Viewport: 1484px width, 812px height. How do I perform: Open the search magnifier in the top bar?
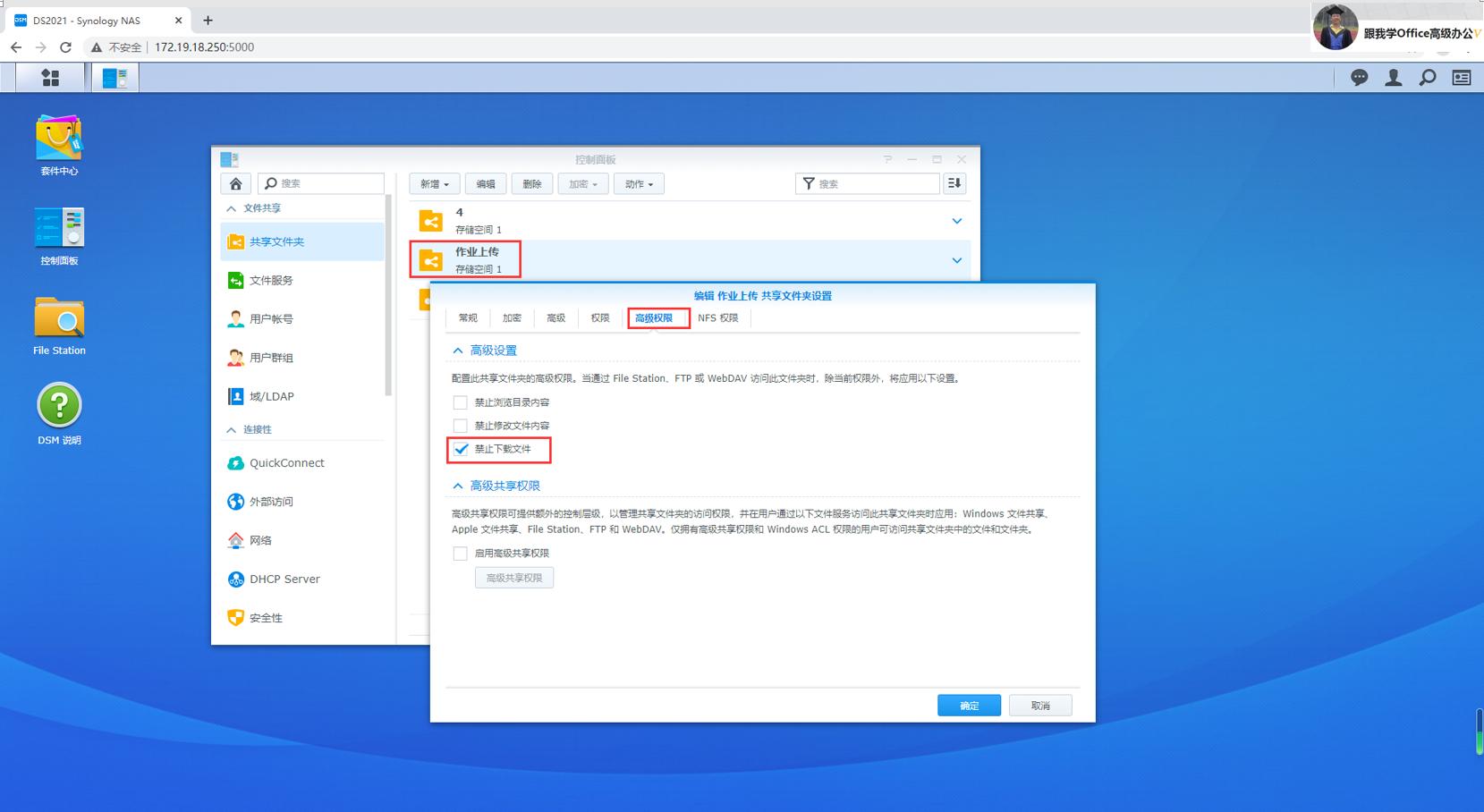tap(1426, 78)
